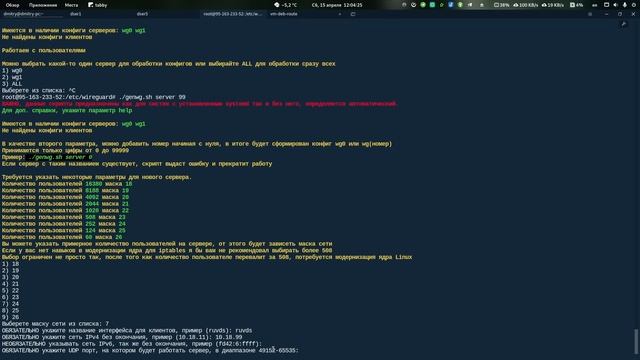Click the screen icon in the system tray

click(607, 5)
